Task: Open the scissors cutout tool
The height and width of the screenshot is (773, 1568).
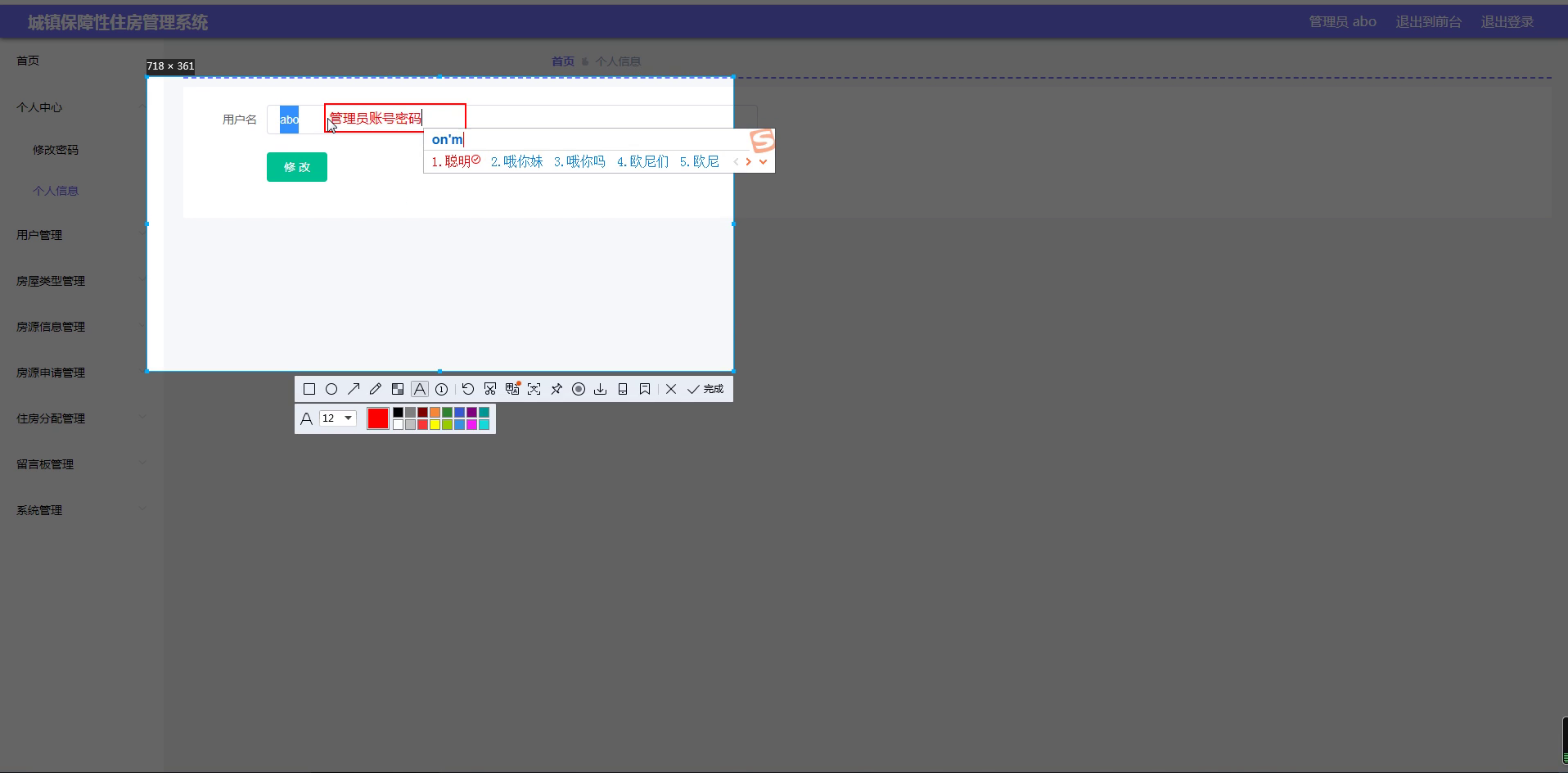Action: [x=490, y=389]
